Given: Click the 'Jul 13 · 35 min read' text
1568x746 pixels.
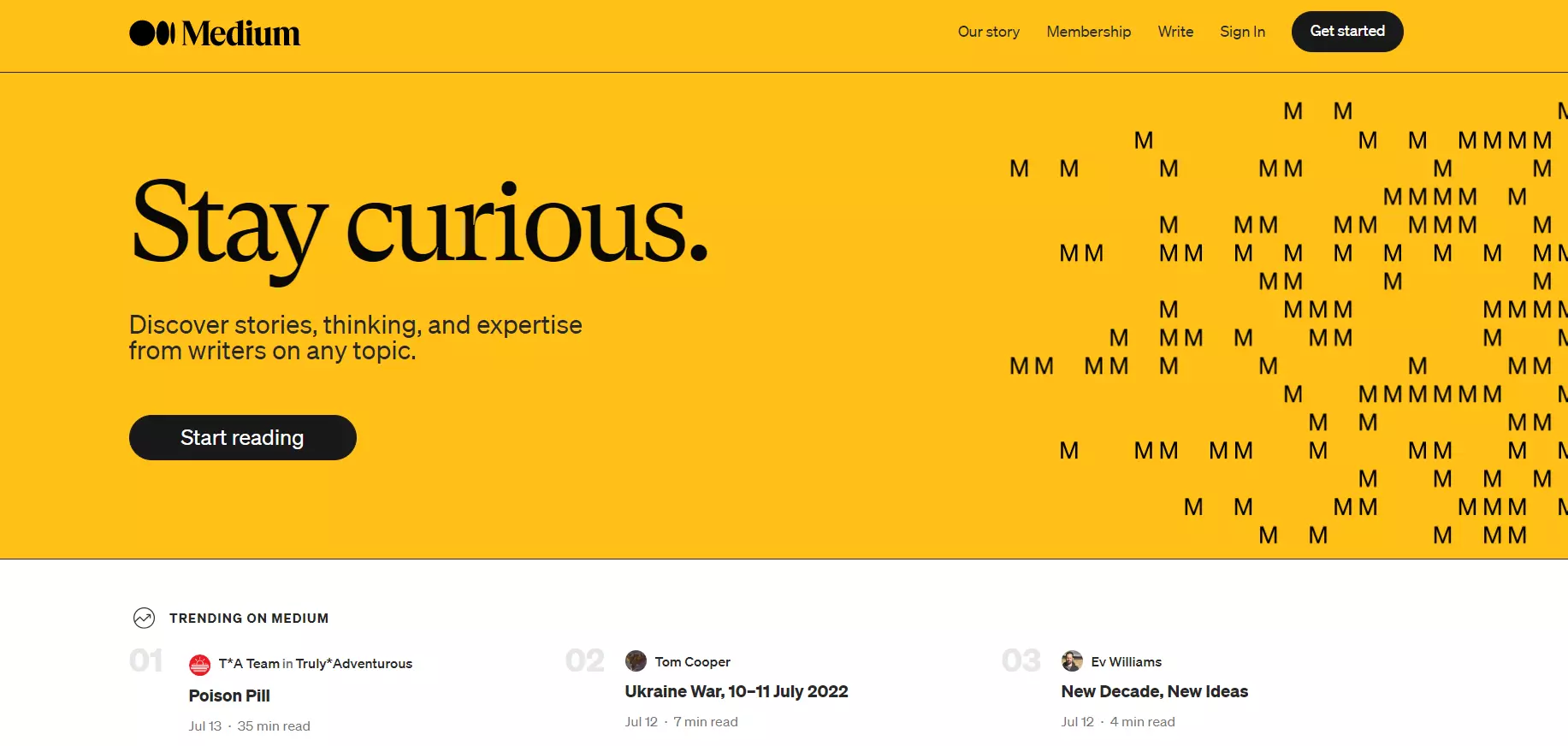Looking at the screenshot, I should (x=250, y=726).
